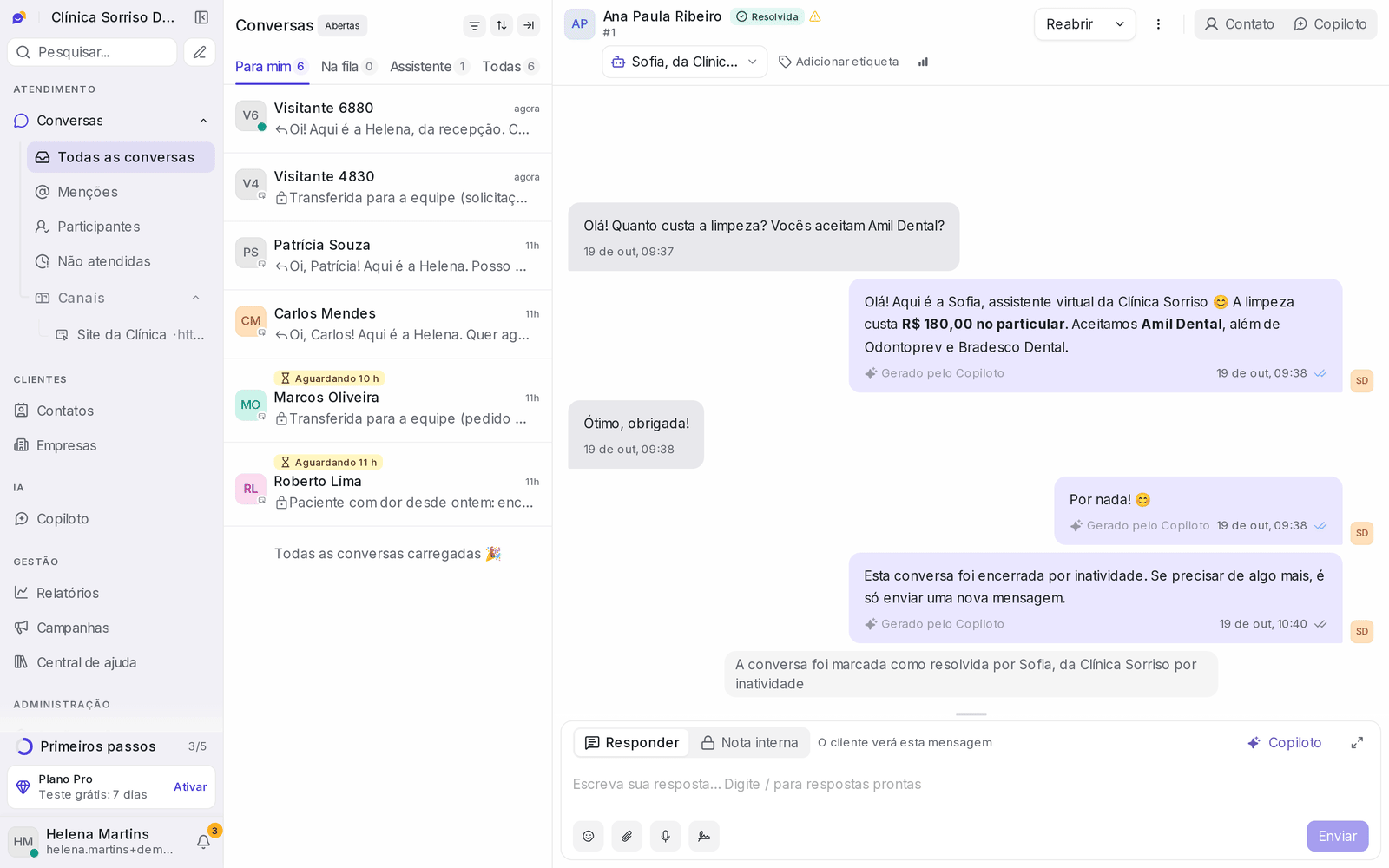Image resolution: width=1389 pixels, height=868 pixels.
Task: Insert signature icon in reply toolbar
Action: (x=704, y=836)
